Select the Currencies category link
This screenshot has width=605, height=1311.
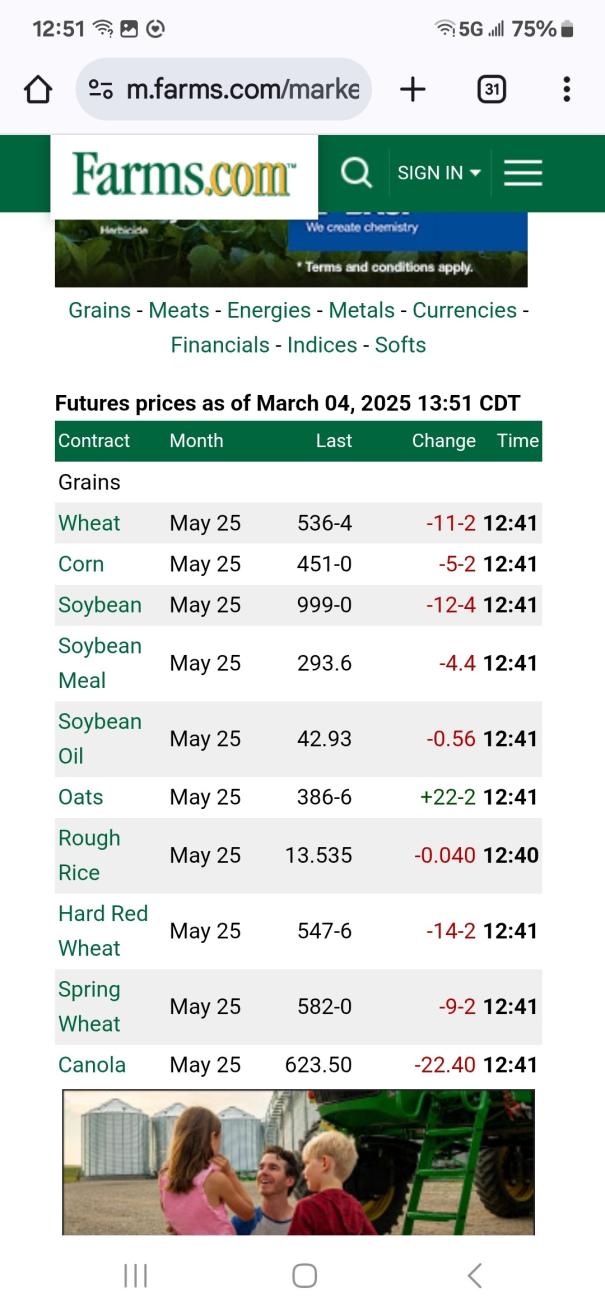click(464, 310)
